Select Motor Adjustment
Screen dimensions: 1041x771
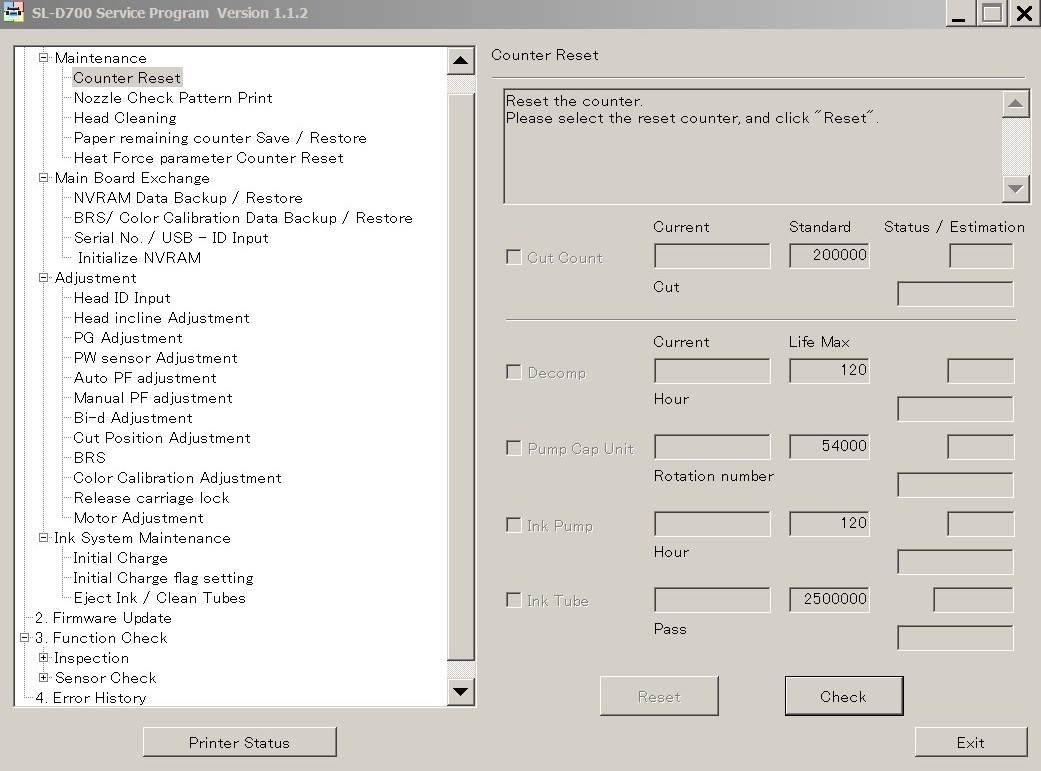point(139,517)
